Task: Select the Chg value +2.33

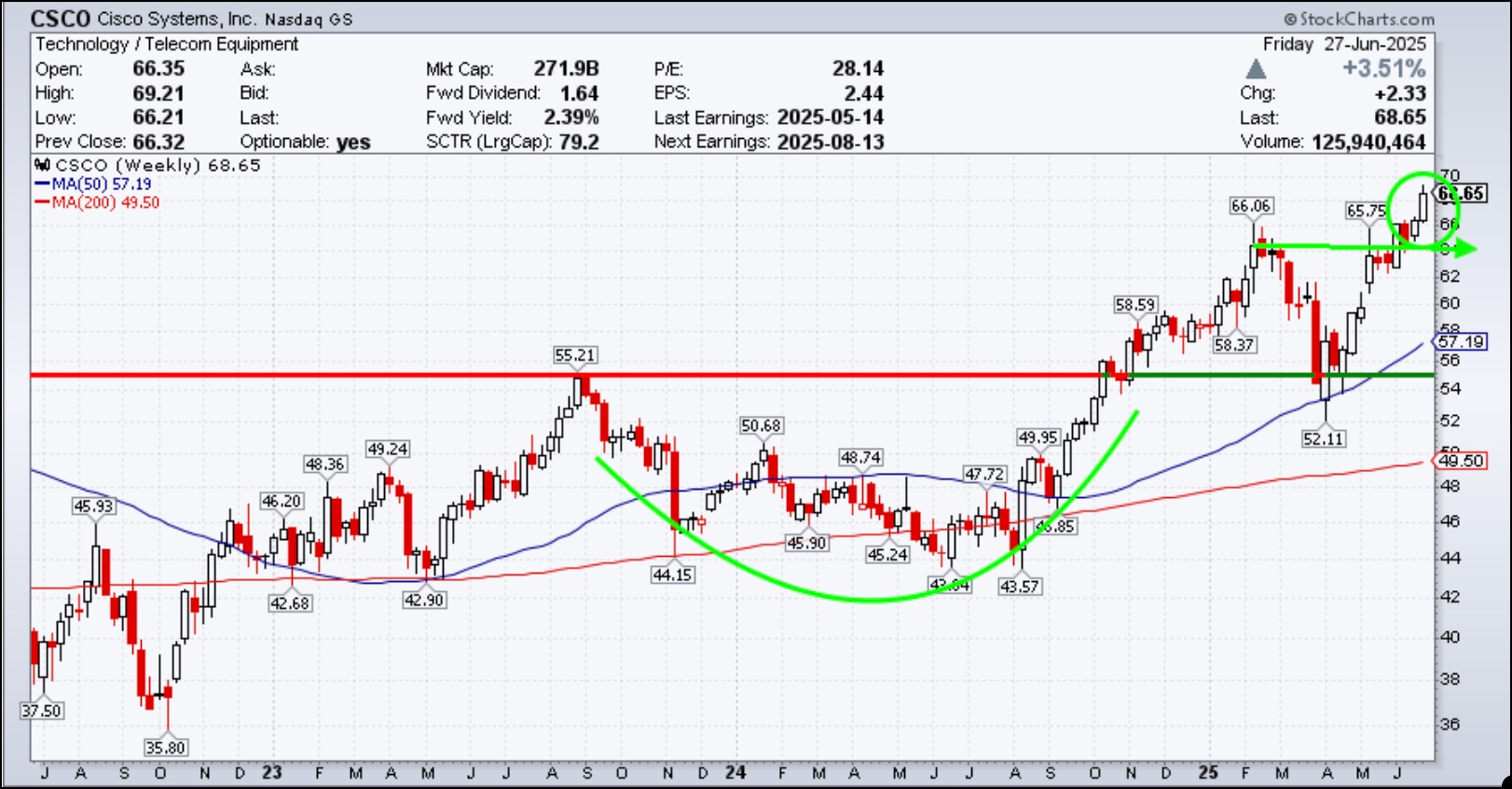Action: point(1400,93)
